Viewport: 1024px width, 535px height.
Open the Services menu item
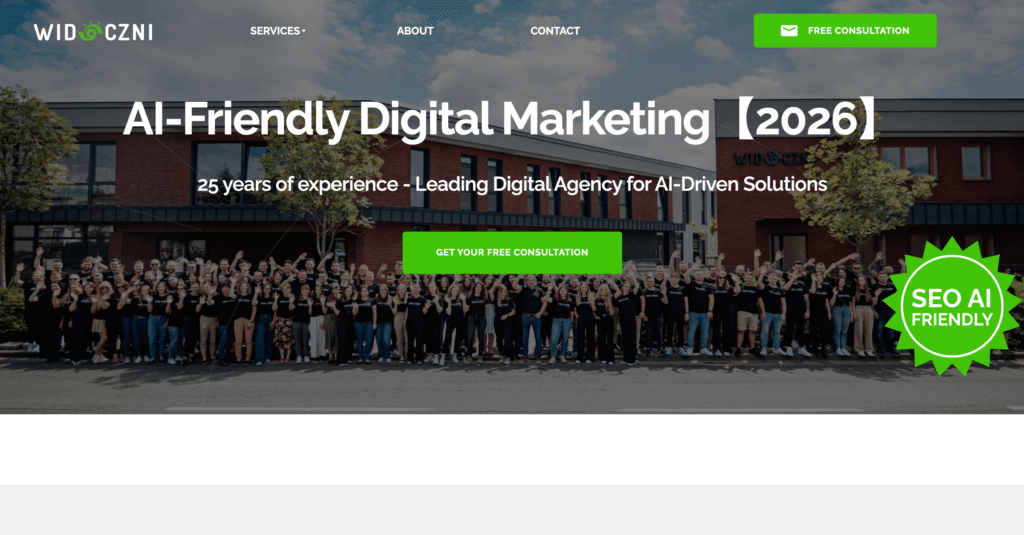point(278,31)
